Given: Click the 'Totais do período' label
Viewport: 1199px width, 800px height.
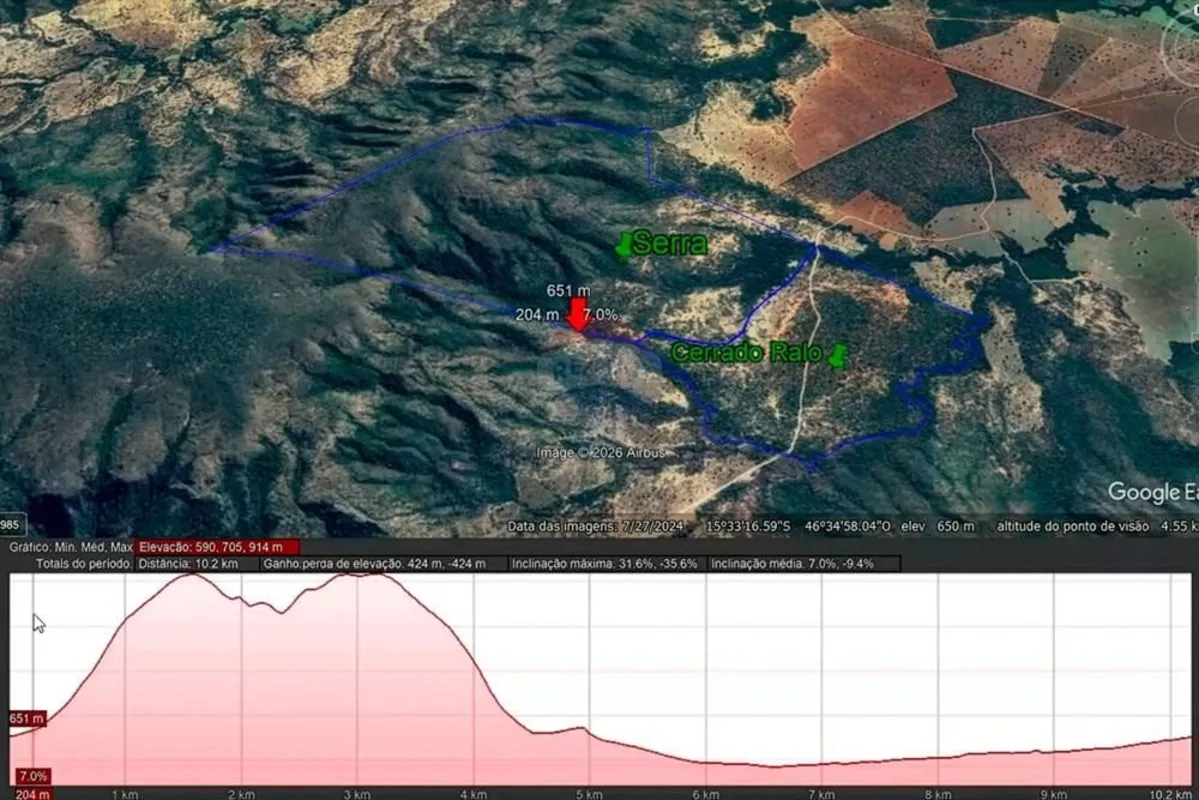Looking at the screenshot, I should click(x=84, y=564).
